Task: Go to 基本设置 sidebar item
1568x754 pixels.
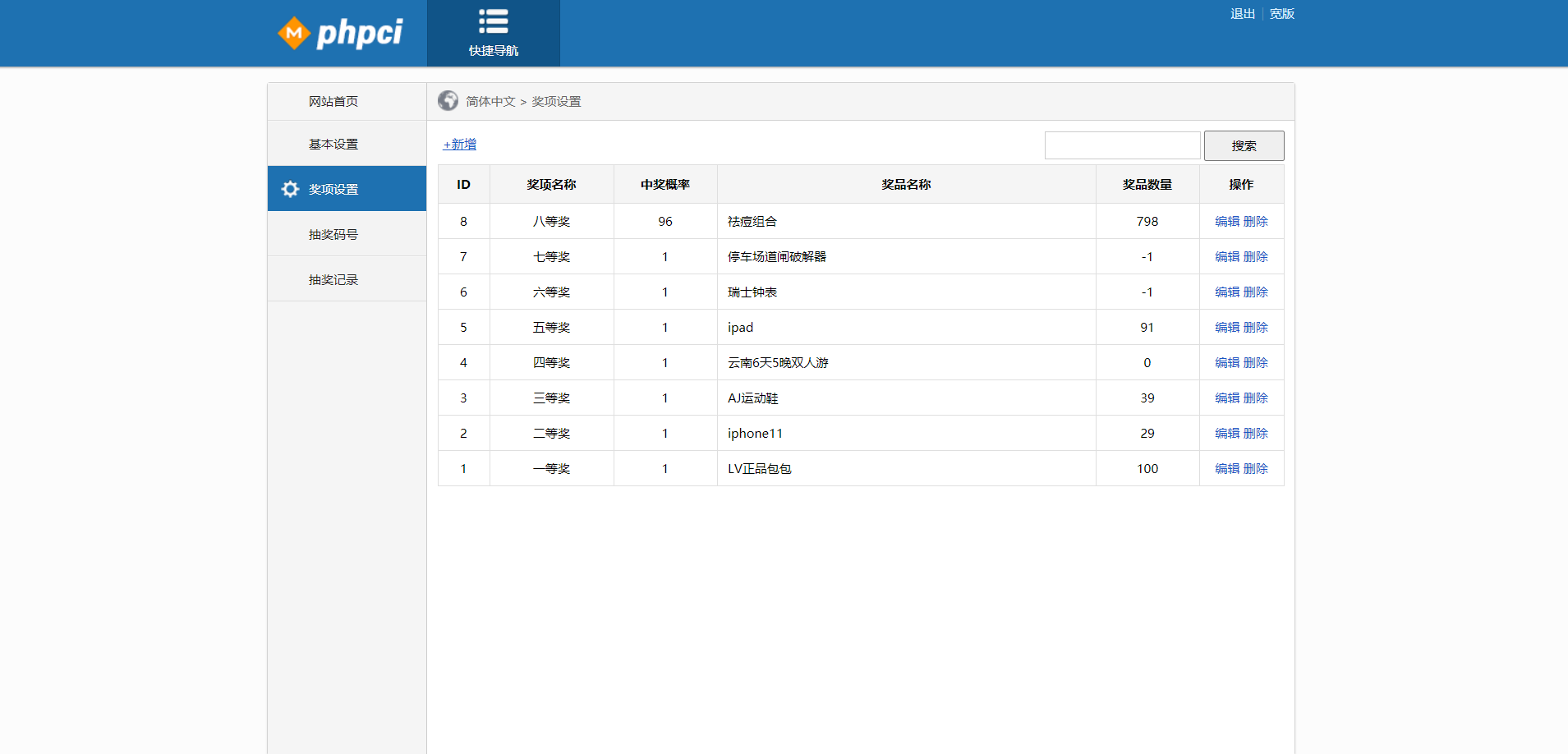Action: [333, 145]
